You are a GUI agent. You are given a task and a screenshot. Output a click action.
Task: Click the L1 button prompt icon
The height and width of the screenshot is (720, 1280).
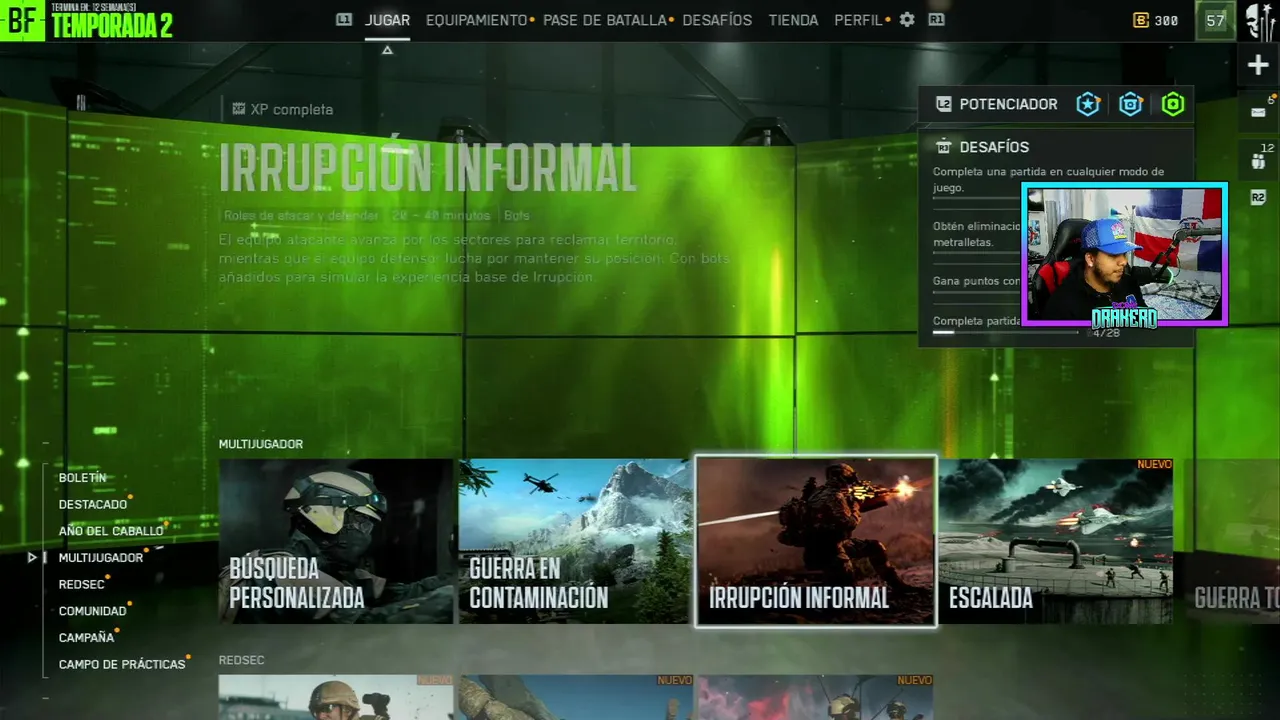(344, 19)
